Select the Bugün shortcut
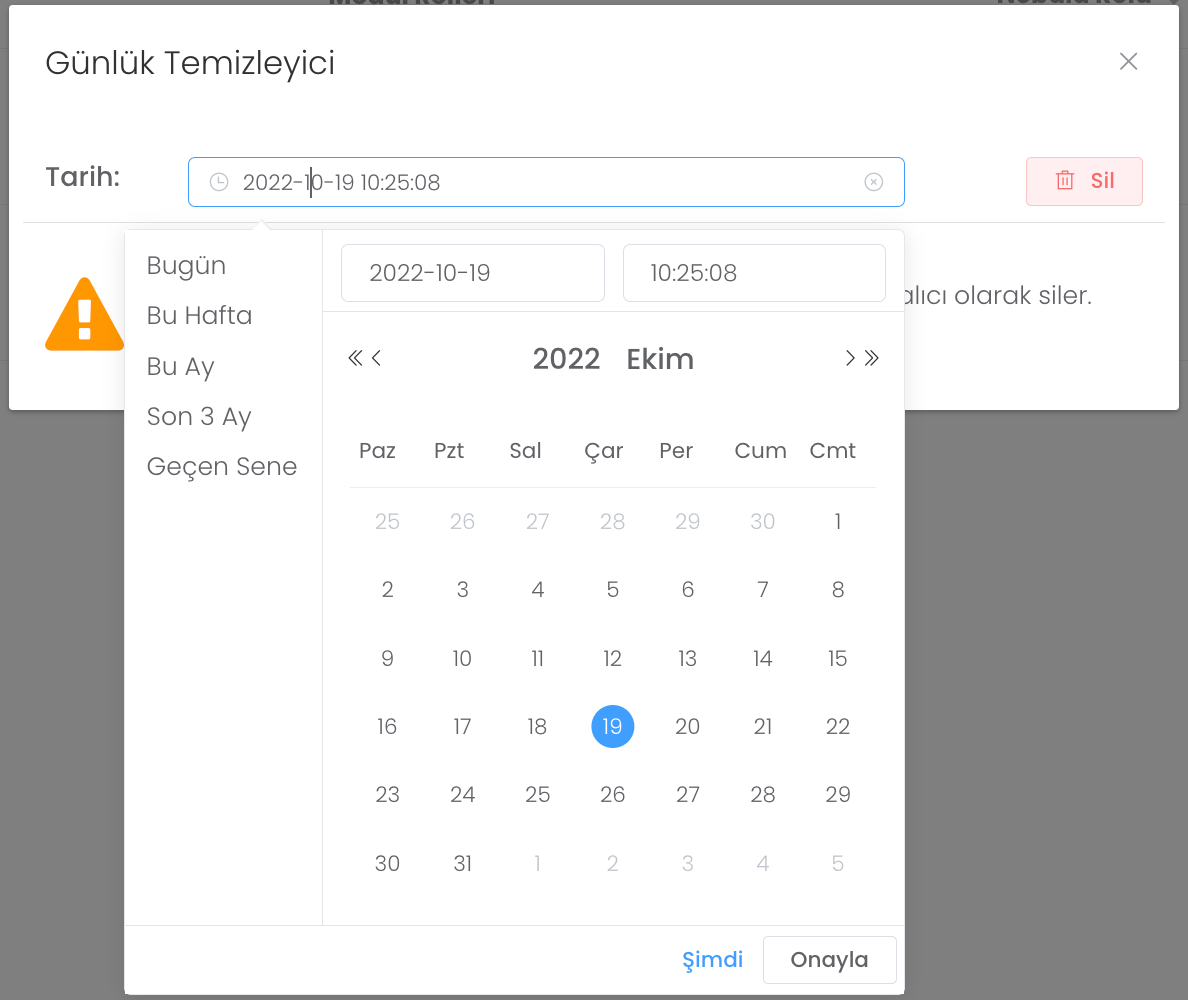Screen dimensions: 1188x1000 pos(186,266)
